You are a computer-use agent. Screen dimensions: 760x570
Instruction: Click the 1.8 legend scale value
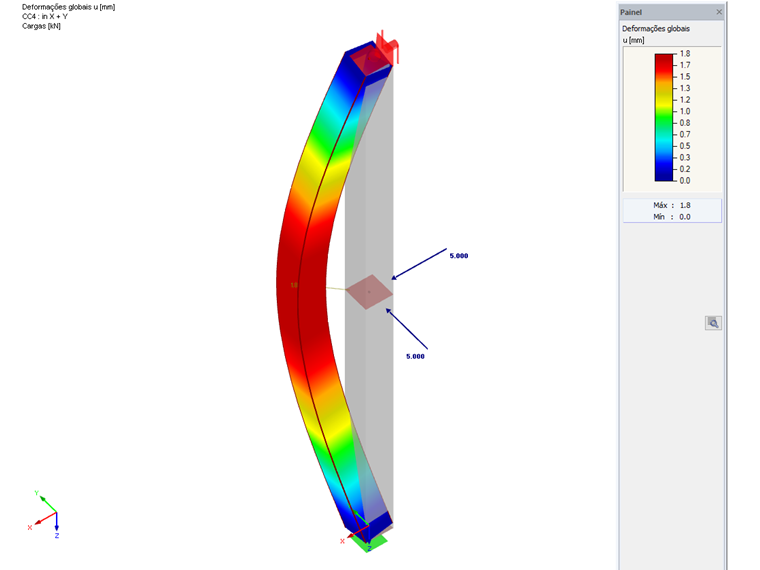pyautogui.click(x=684, y=54)
